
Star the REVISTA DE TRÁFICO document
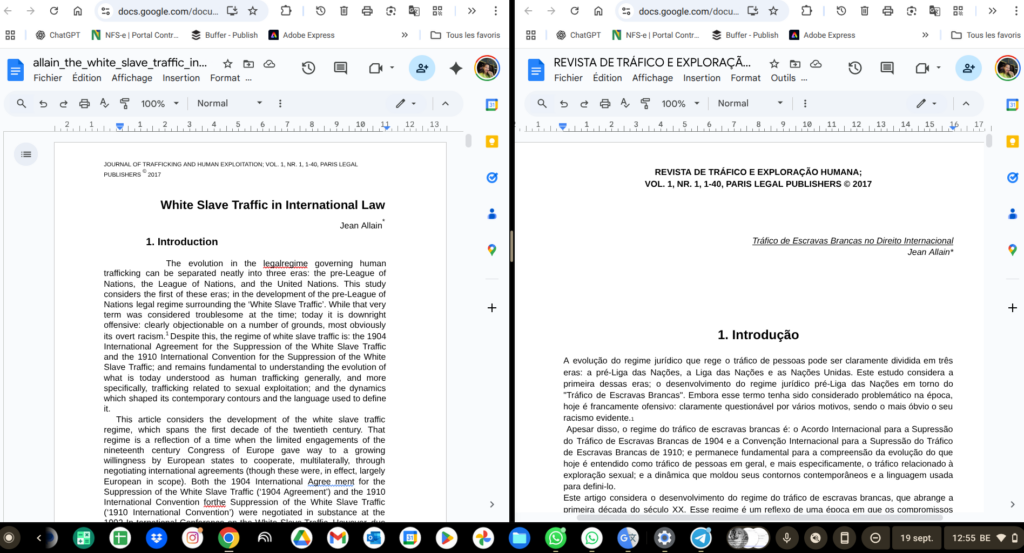coord(774,63)
